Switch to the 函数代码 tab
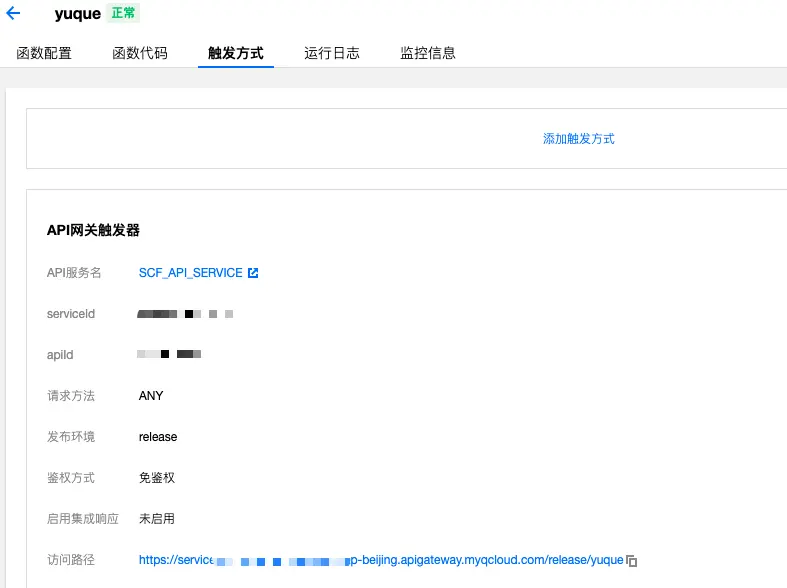 (140, 53)
